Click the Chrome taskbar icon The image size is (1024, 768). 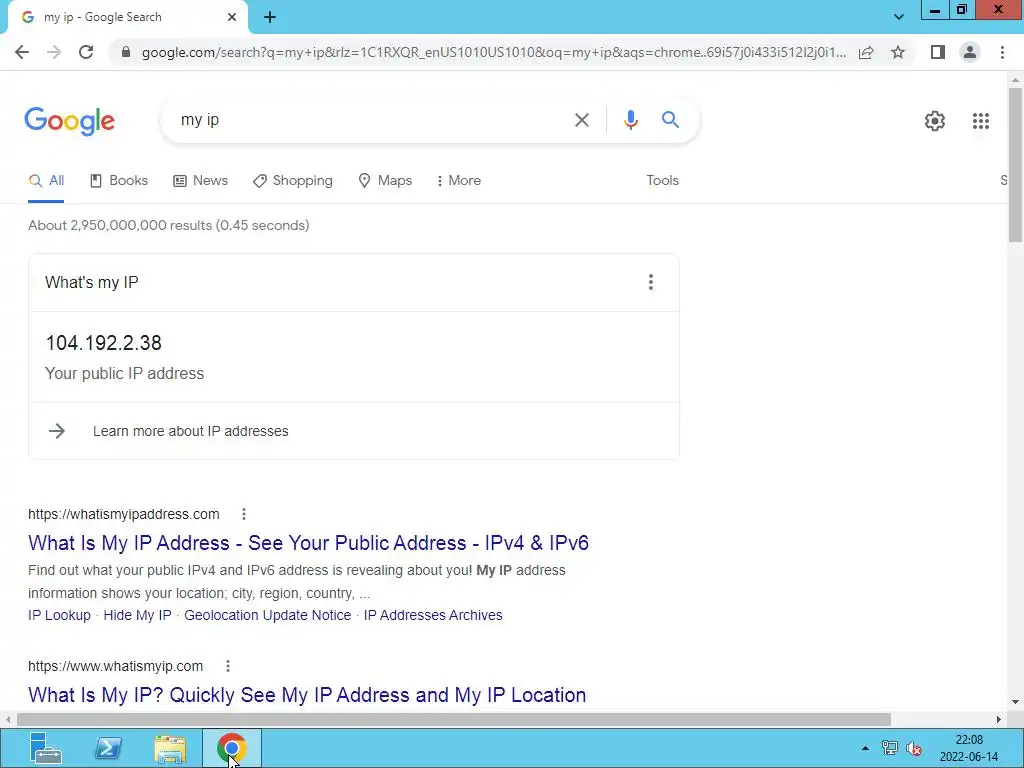(x=232, y=748)
